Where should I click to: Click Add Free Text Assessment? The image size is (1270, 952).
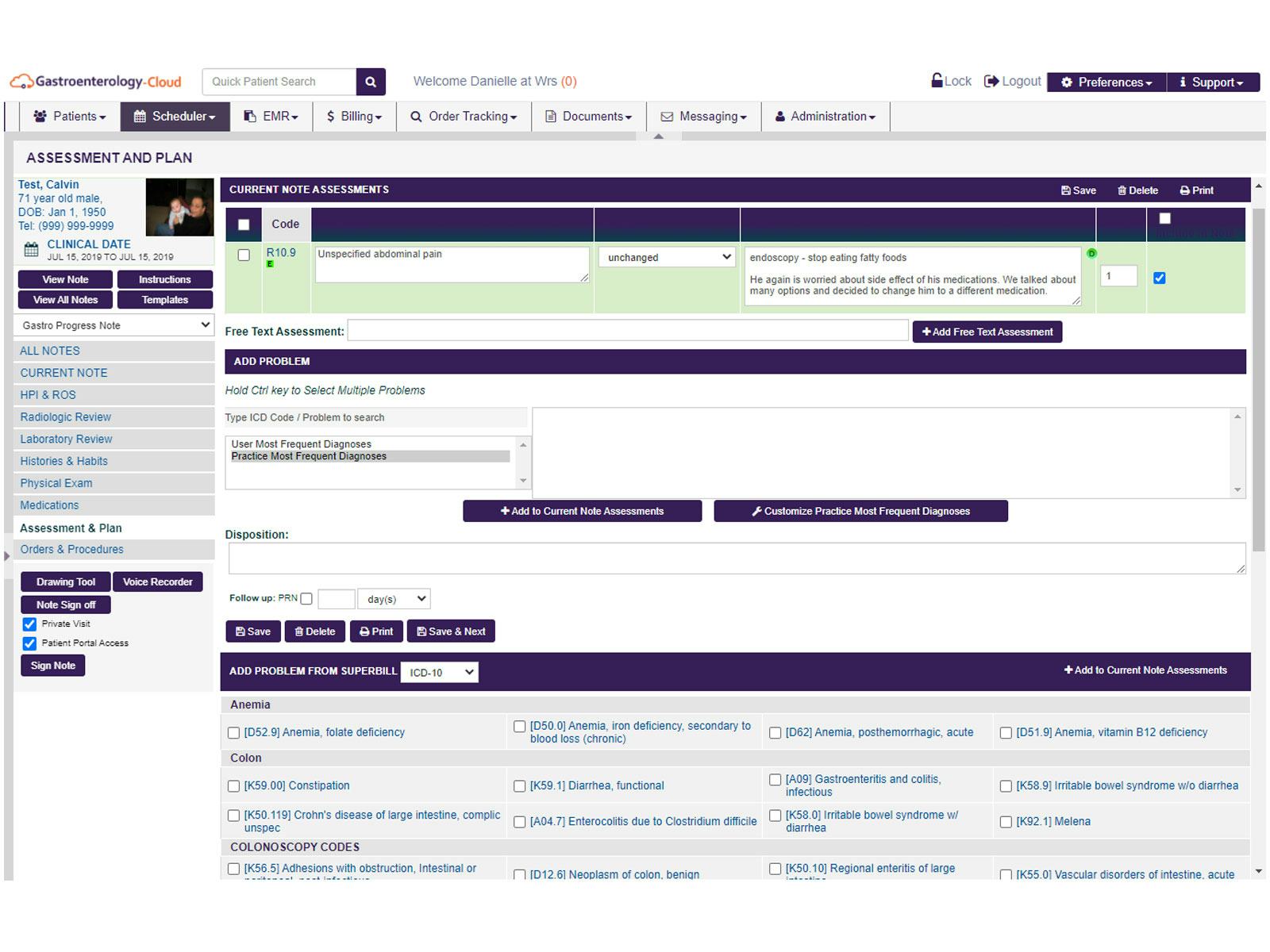(x=987, y=332)
